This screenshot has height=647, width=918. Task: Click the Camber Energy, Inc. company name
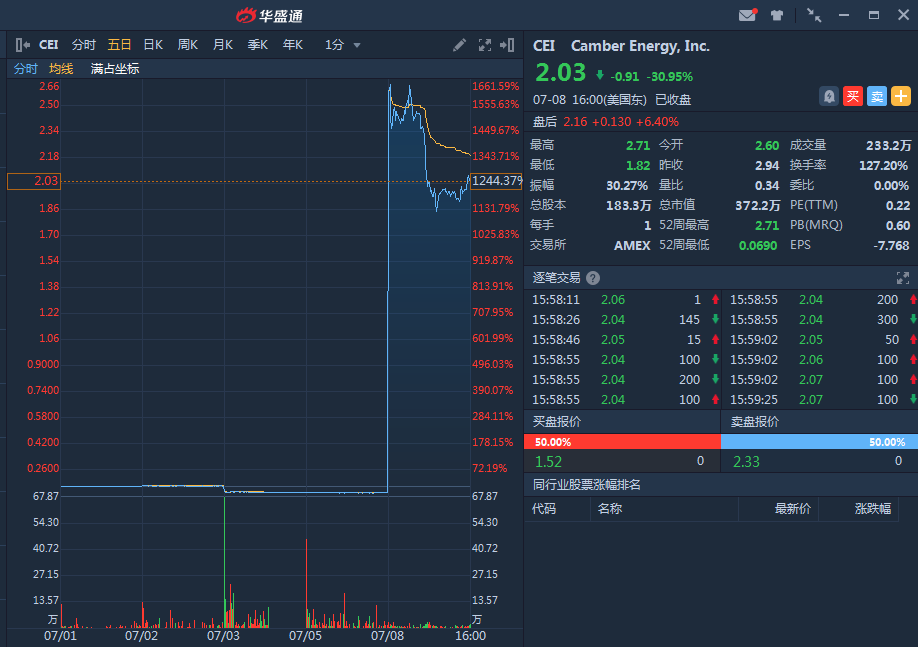tap(640, 46)
